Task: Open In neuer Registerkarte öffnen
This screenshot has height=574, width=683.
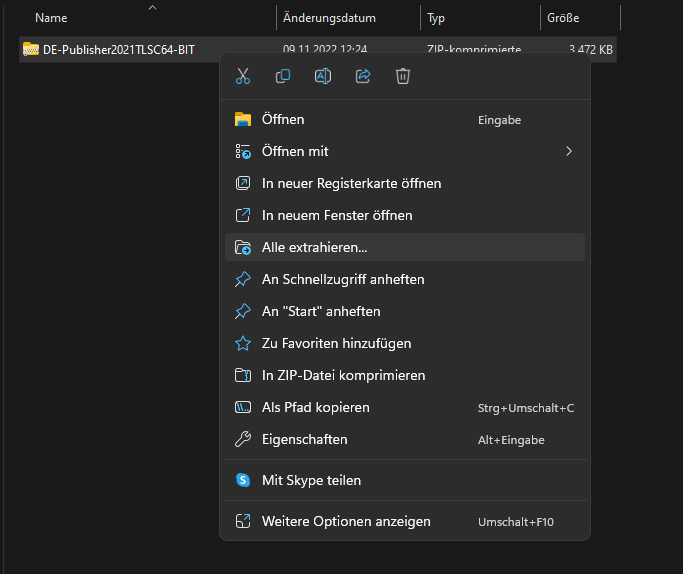Action: (x=351, y=183)
